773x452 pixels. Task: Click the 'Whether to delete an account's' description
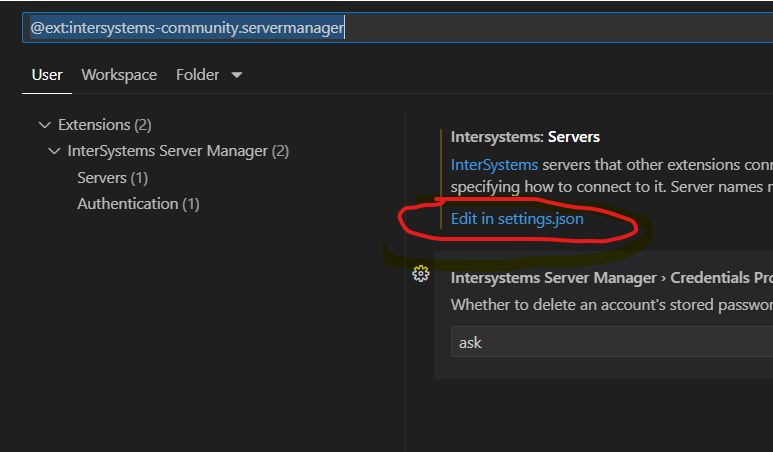tap(612, 305)
